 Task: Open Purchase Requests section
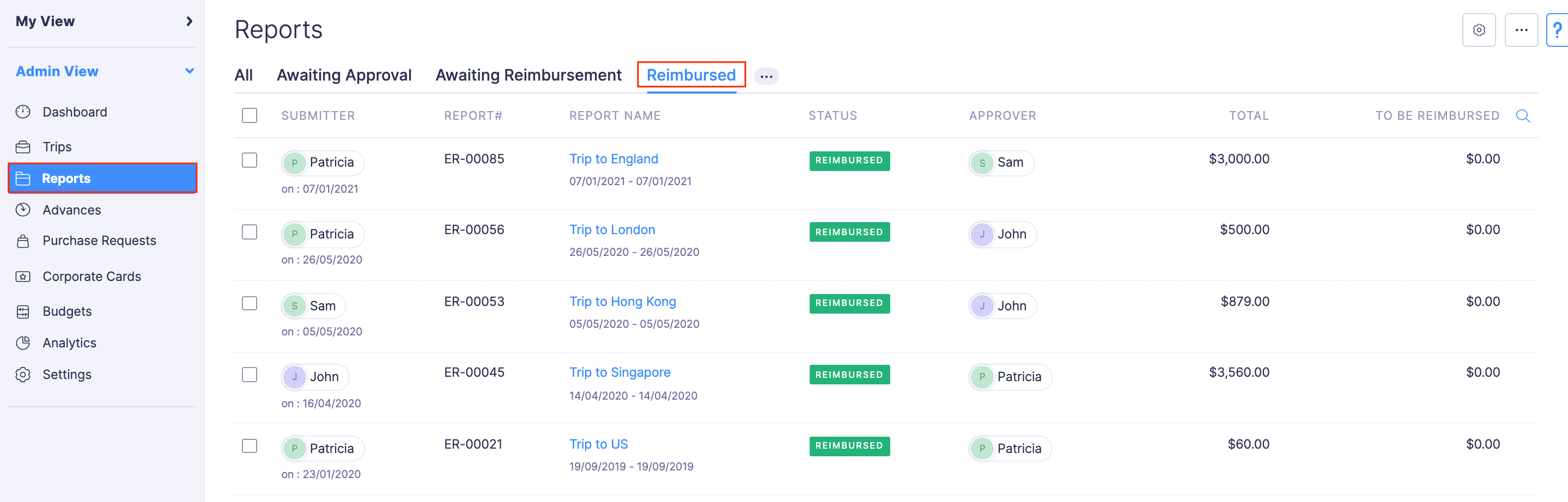99,240
